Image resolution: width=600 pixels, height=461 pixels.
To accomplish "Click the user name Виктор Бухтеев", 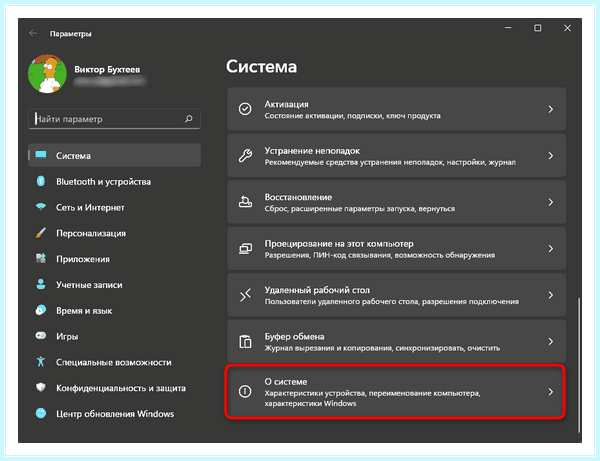I will click(x=107, y=69).
